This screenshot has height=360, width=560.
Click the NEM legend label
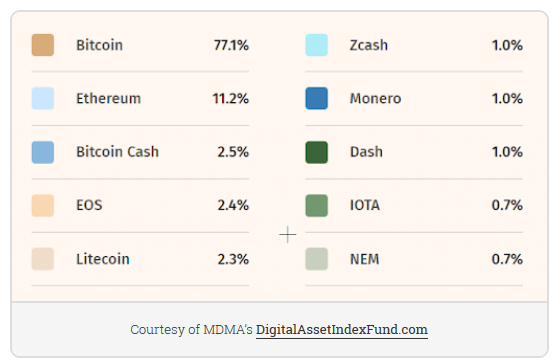click(x=364, y=259)
